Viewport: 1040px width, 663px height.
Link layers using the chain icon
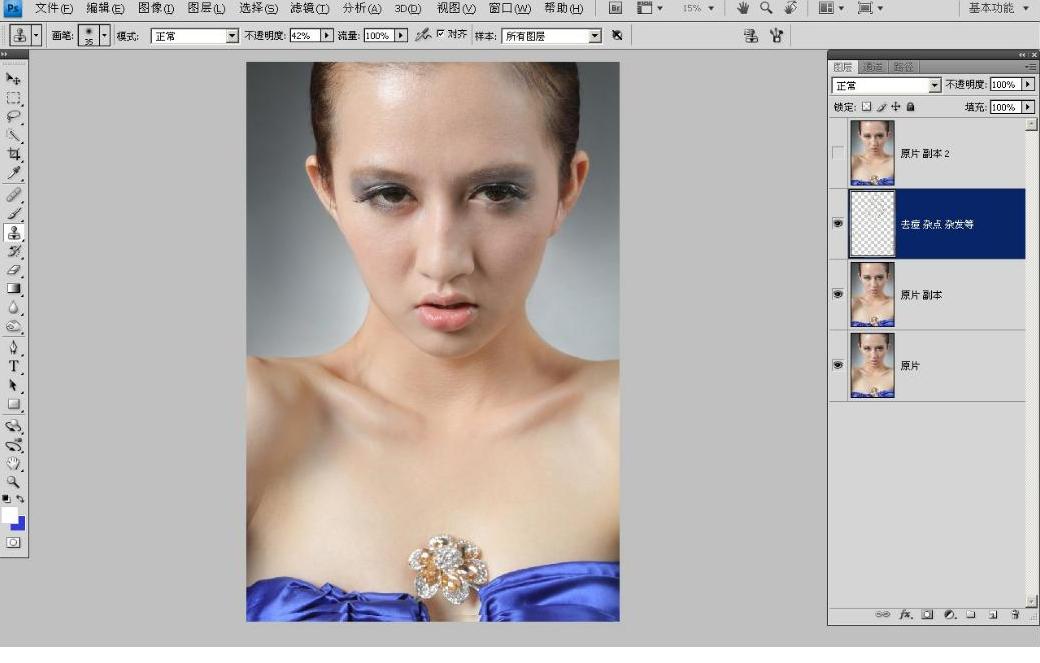[883, 615]
